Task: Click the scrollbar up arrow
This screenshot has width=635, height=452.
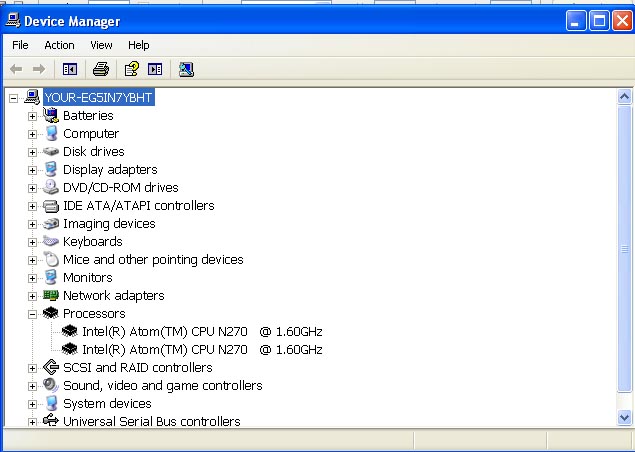Action: click(624, 96)
